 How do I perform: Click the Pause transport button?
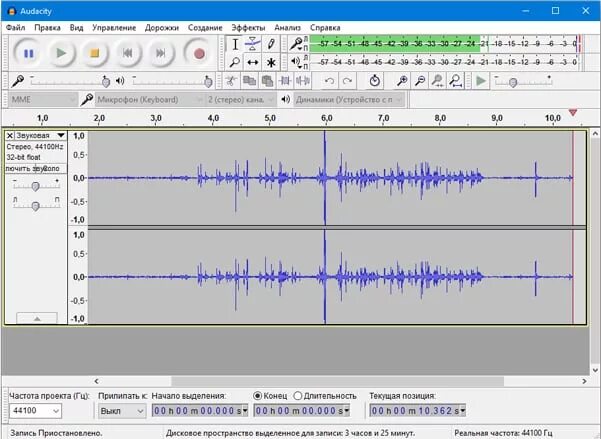click(x=29, y=53)
